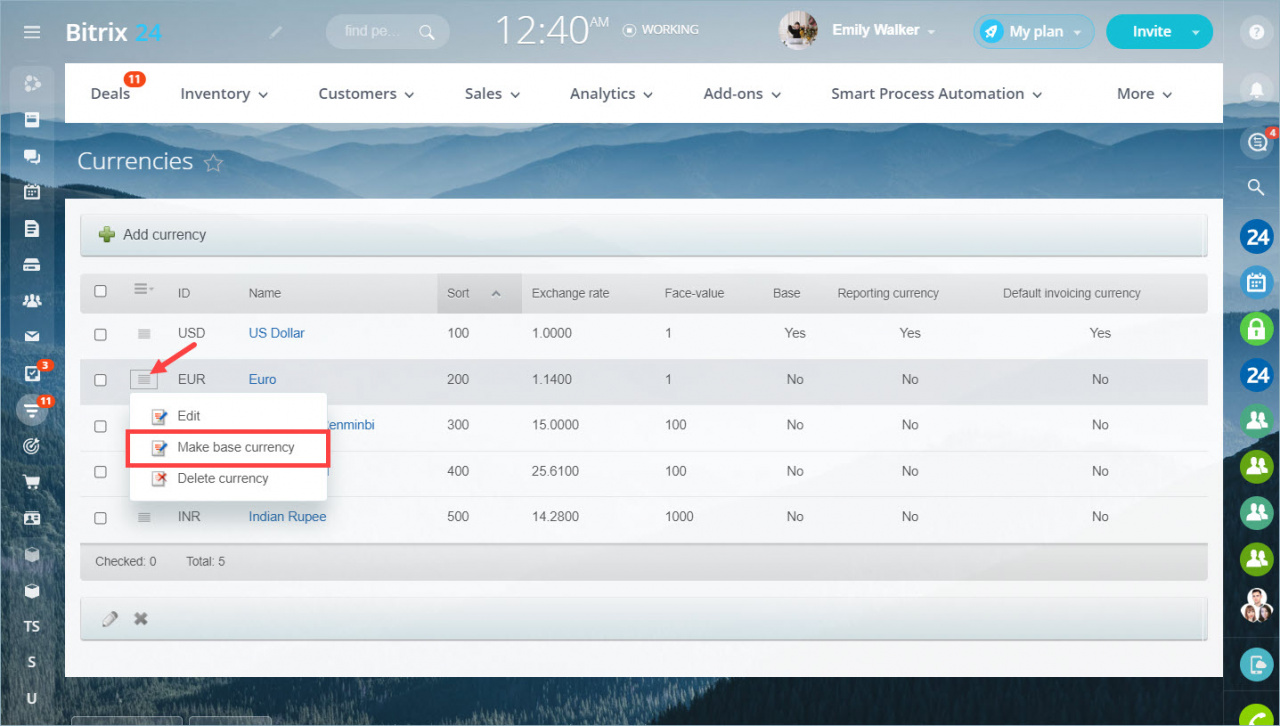Open the blue calendar icon in right panel
The width and height of the screenshot is (1280, 726).
[1256, 282]
